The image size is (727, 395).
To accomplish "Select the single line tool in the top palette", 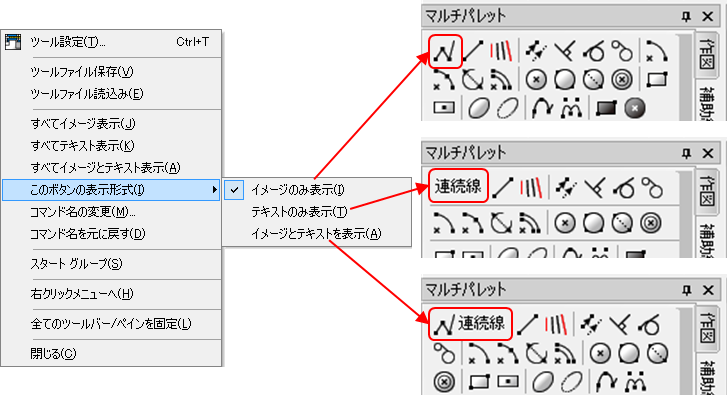I will (x=473, y=51).
